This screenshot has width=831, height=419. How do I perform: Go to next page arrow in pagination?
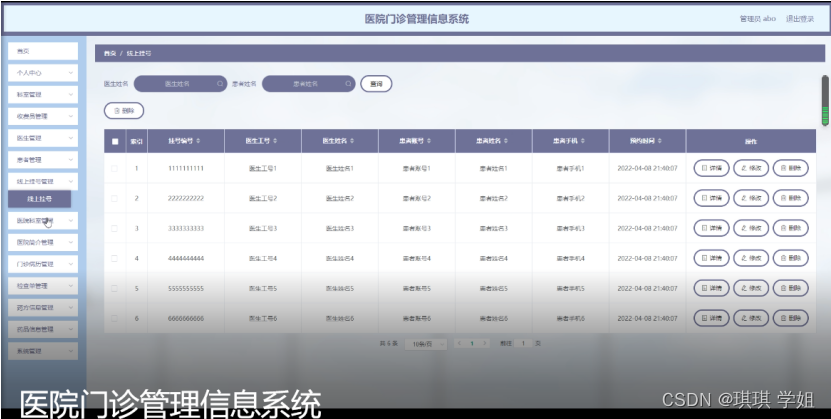[x=484, y=343]
